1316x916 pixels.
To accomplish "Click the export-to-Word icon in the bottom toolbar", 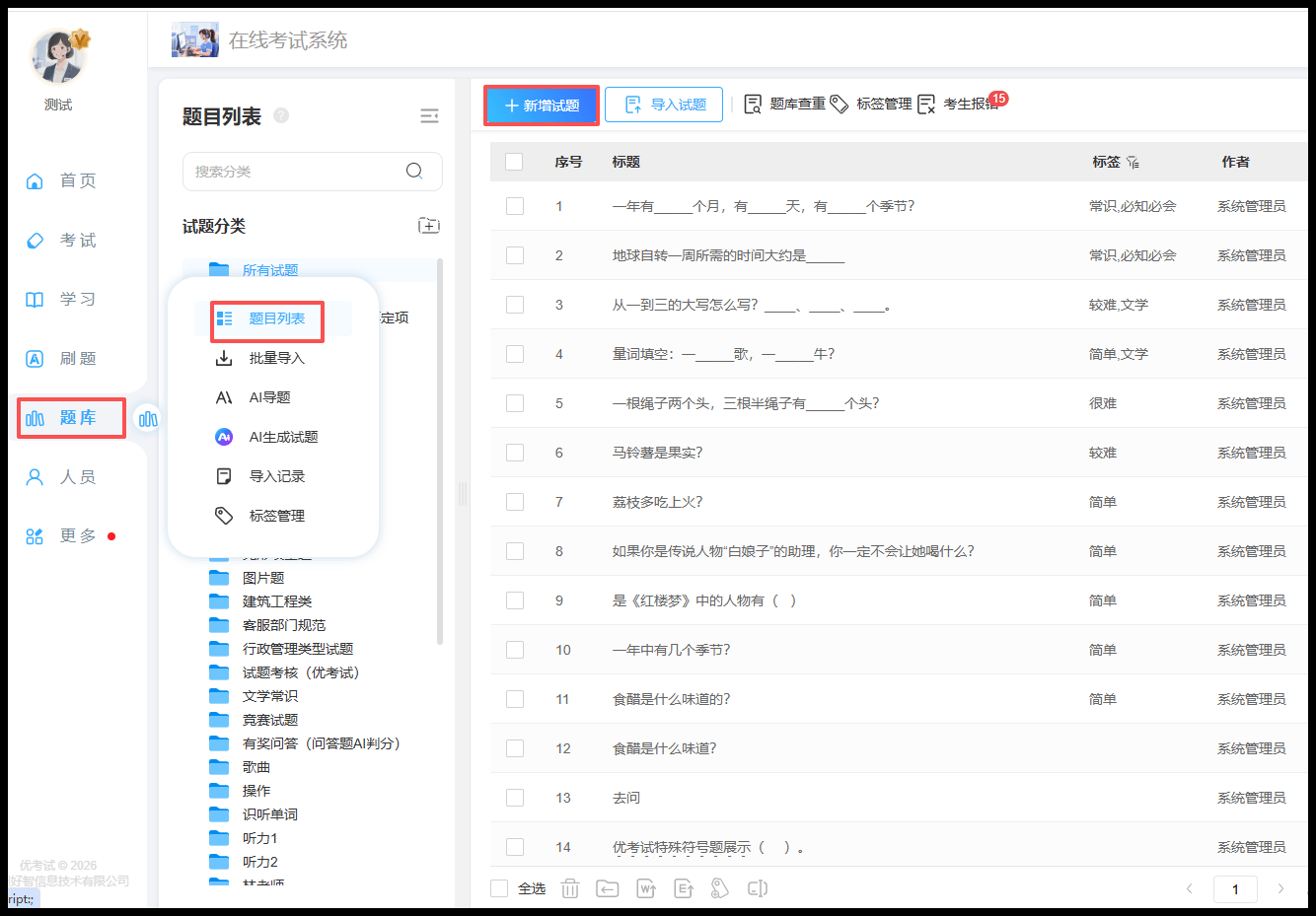I will 646,888.
